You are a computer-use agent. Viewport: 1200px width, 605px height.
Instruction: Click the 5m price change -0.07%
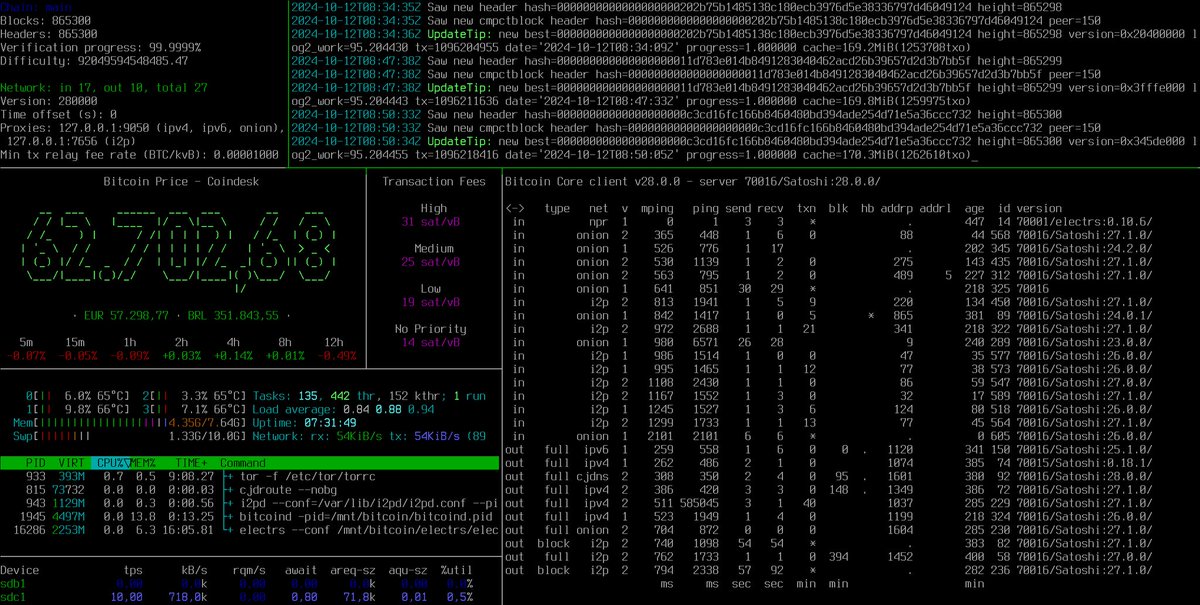pyautogui.click(x=27, y=355)
